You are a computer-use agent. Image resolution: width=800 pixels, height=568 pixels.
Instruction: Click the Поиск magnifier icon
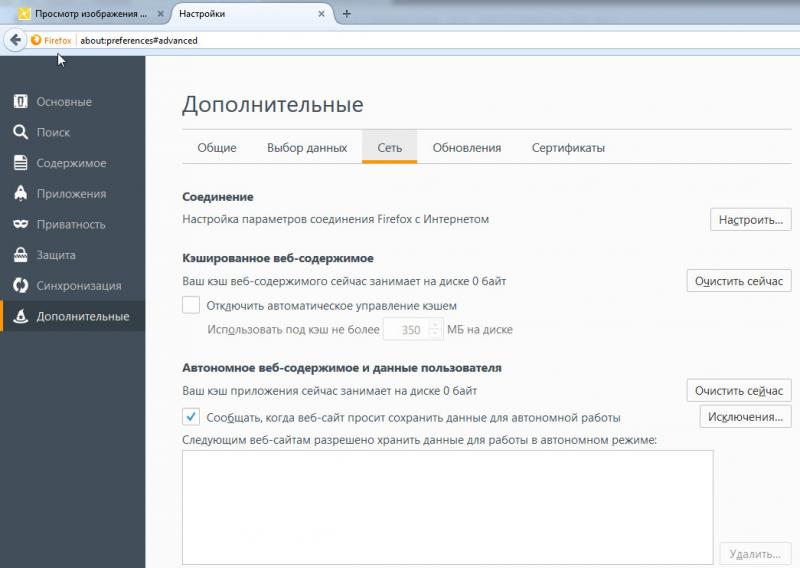coord(20,132)
